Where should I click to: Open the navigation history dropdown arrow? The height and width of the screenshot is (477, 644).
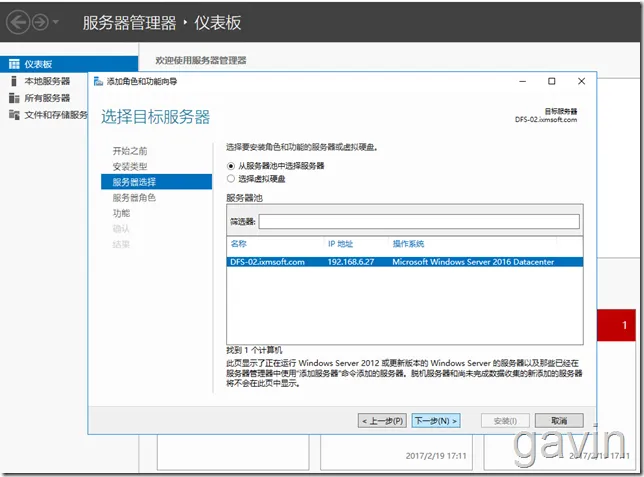click(55, 22)
